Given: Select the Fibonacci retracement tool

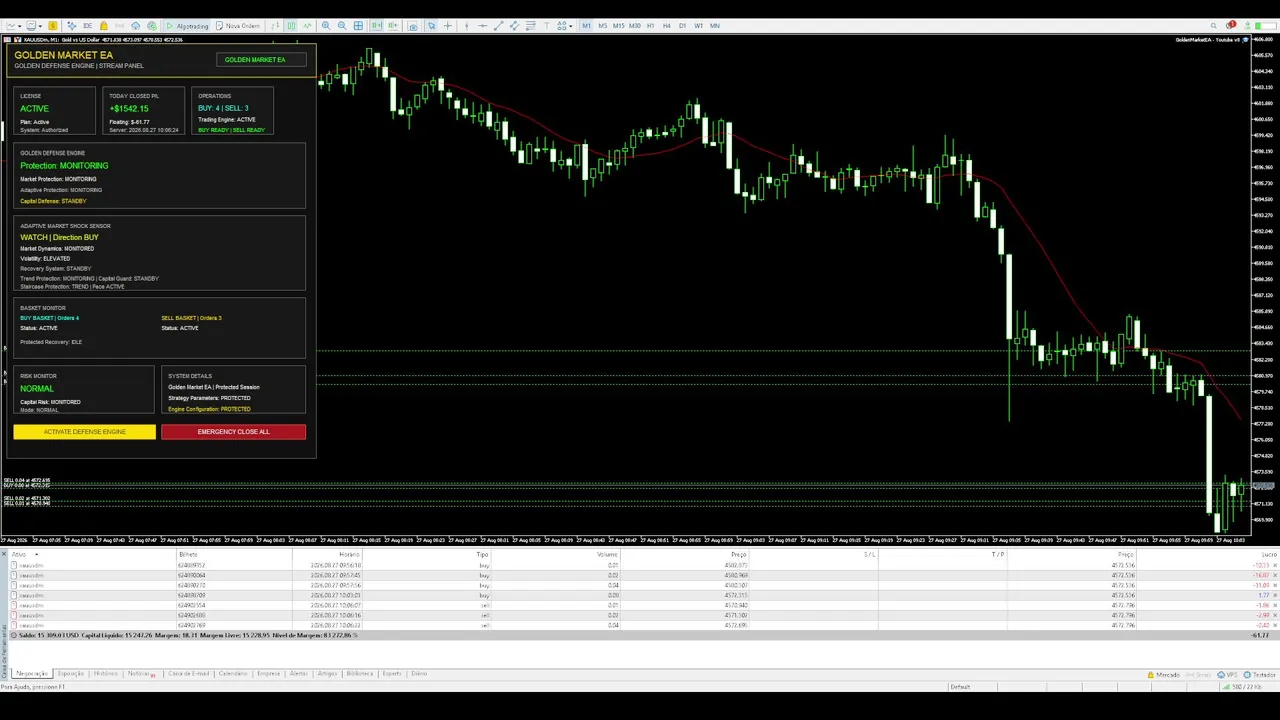Looking at the screenshot, I should (x=531, y=26).
